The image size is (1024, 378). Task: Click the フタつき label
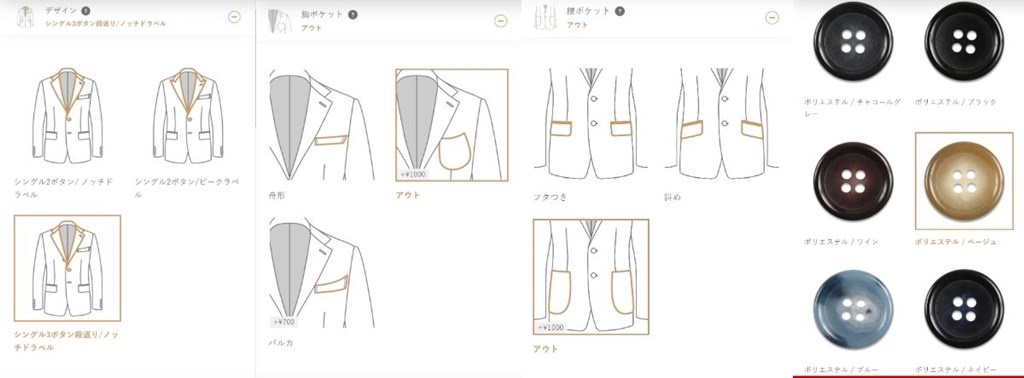tap(550, 197)
